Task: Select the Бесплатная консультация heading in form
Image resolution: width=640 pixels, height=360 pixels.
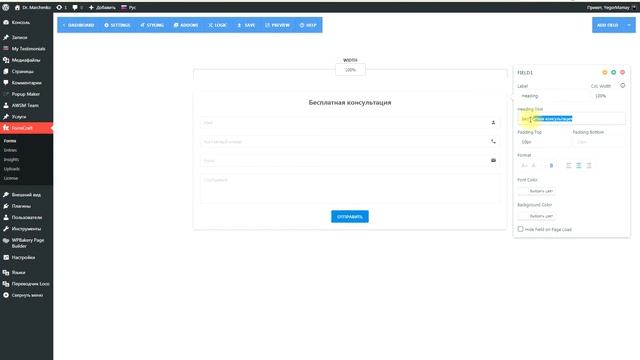Action: tap(350, 102)
